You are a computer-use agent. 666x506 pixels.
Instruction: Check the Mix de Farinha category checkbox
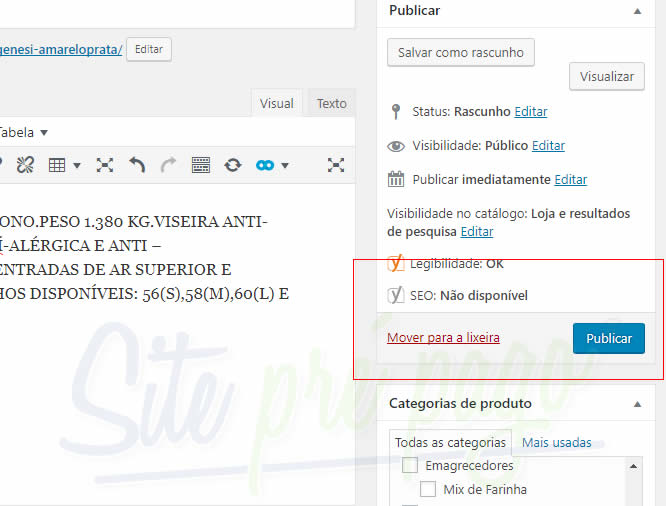click(x=428, y=490)
